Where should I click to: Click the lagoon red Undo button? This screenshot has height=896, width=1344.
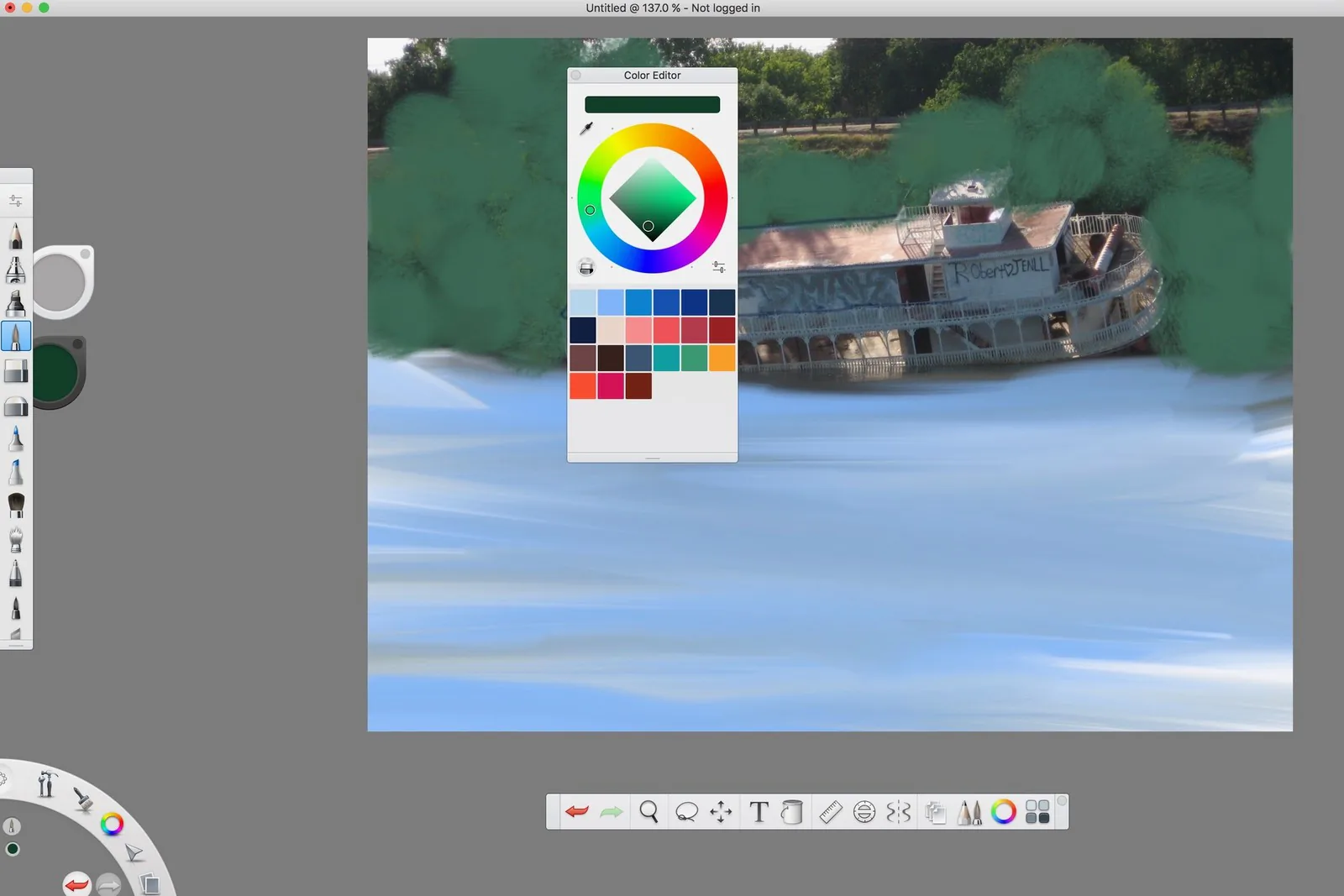[x=76, y=883]
